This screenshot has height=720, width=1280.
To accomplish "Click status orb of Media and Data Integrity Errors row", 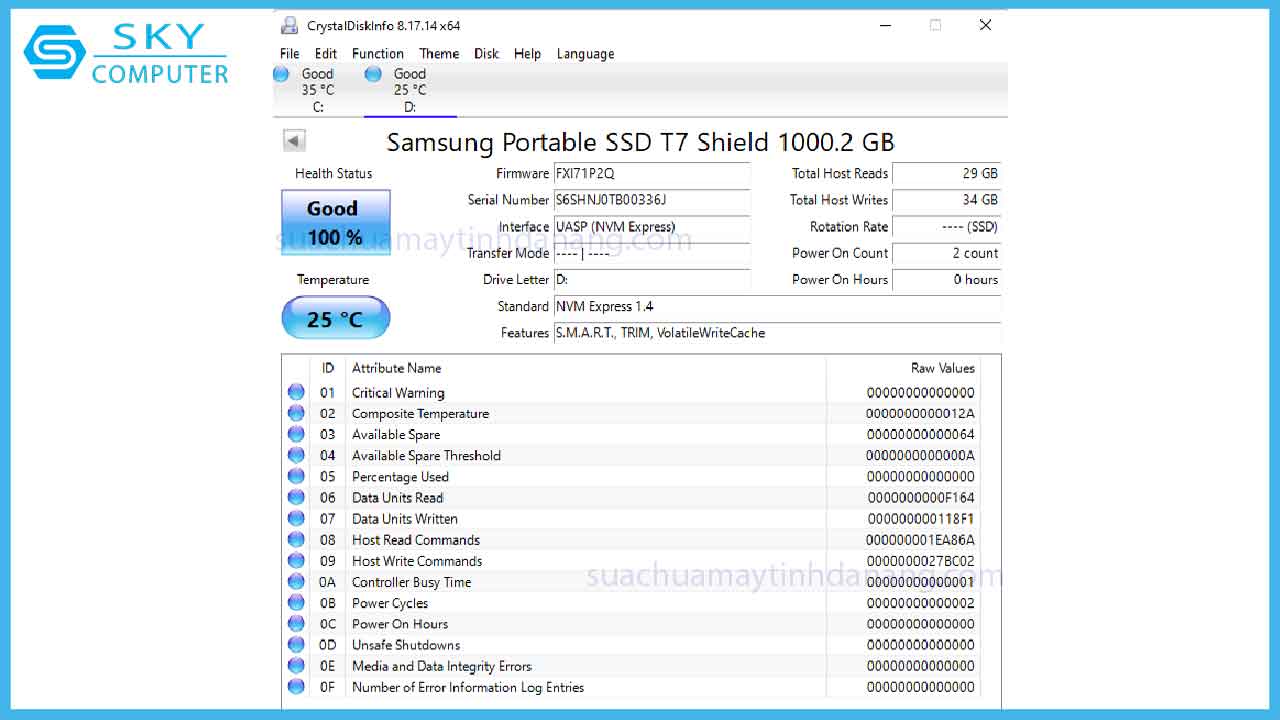I will click(296, 665).
